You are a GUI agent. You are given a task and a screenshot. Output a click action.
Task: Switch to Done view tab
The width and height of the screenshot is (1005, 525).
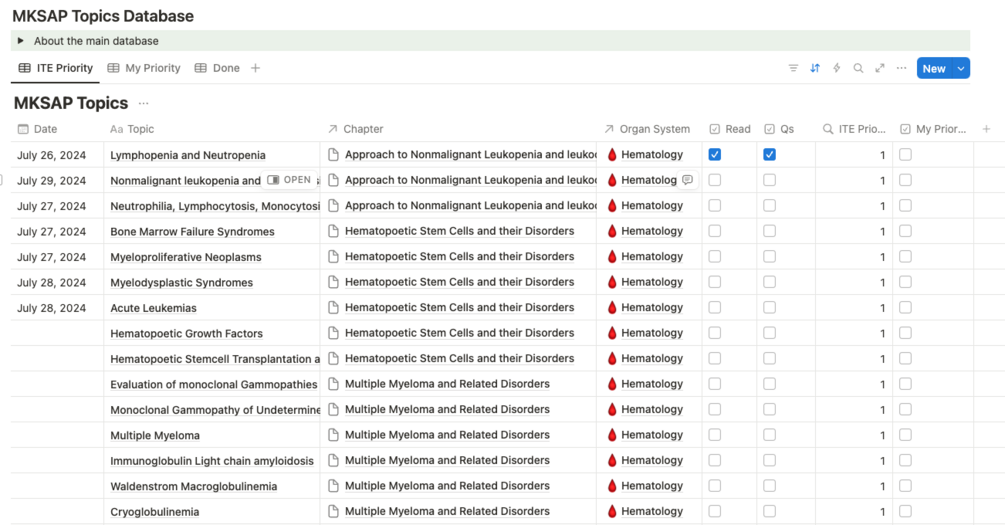(217, 68)
